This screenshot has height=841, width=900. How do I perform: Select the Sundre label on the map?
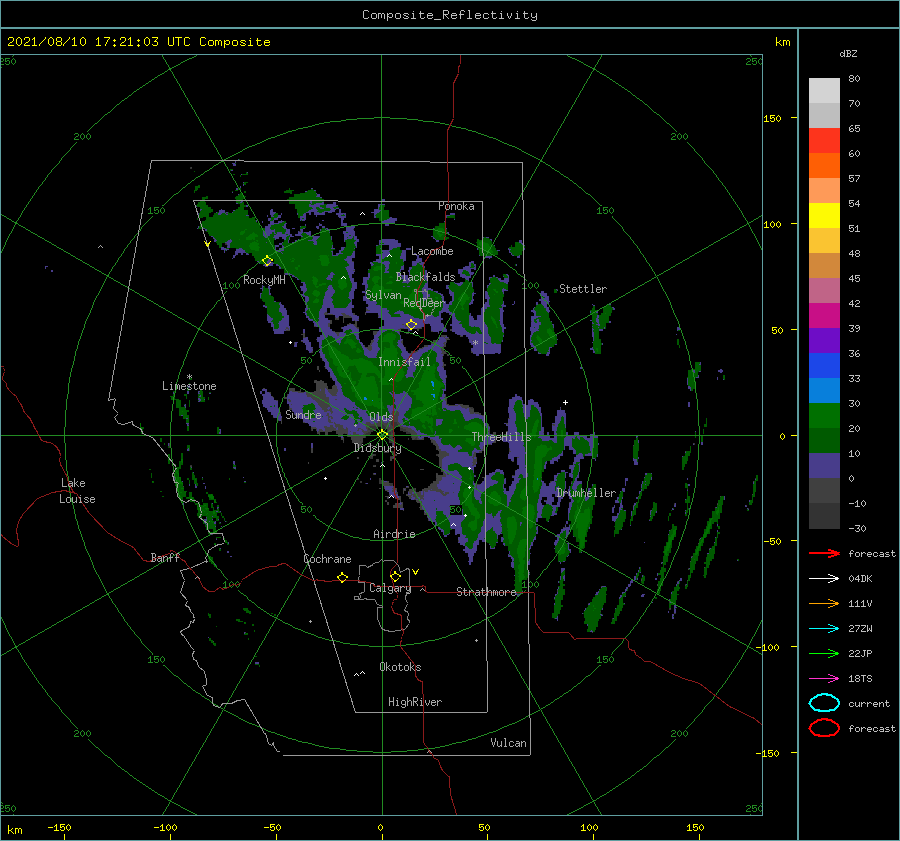click(303, 414)
